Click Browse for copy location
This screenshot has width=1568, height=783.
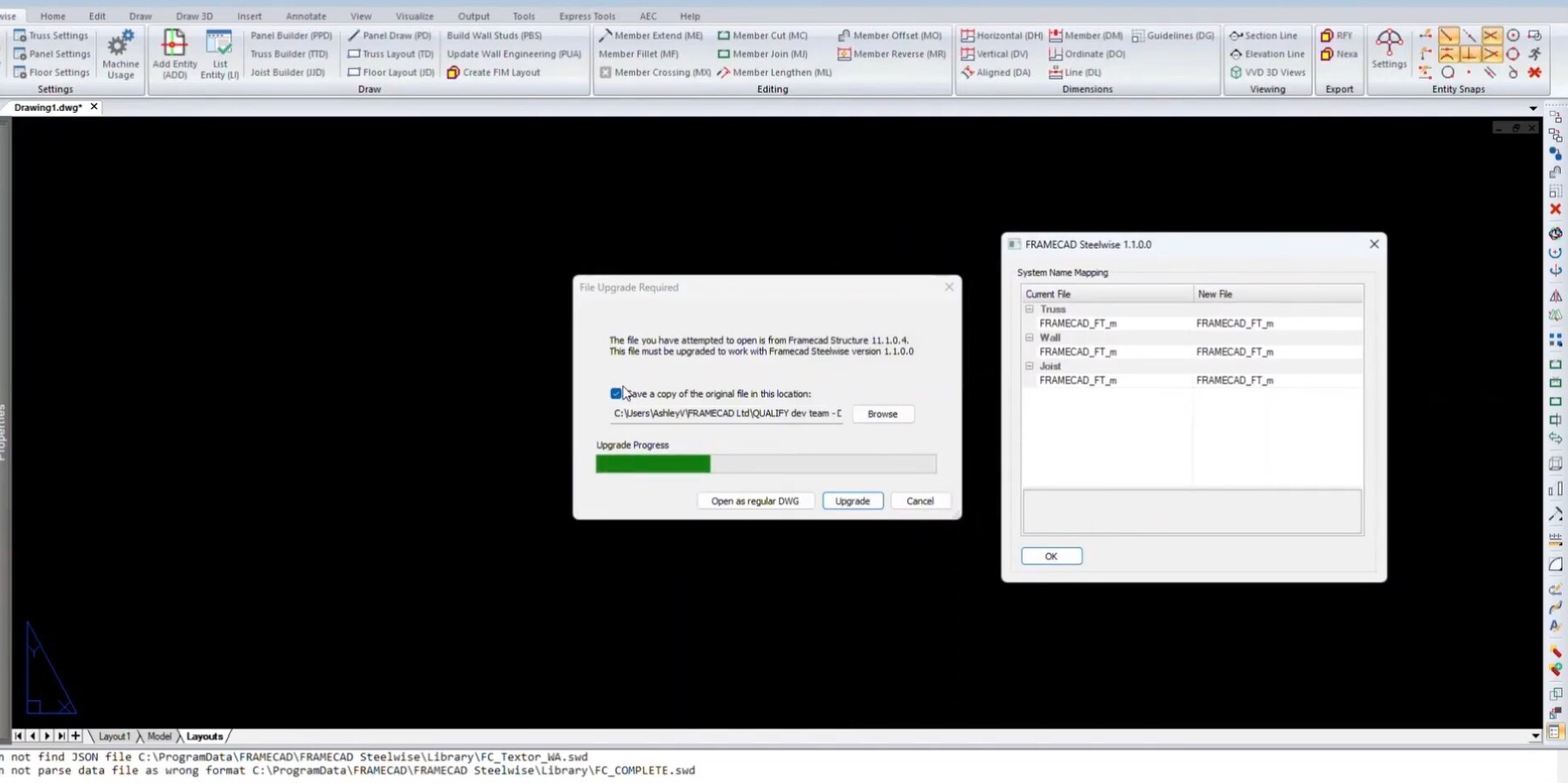pyautogui.click(x=882, y=414)
